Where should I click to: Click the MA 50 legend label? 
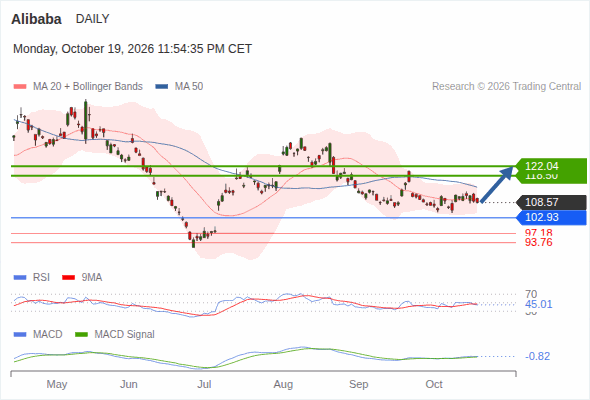[189, 87]
